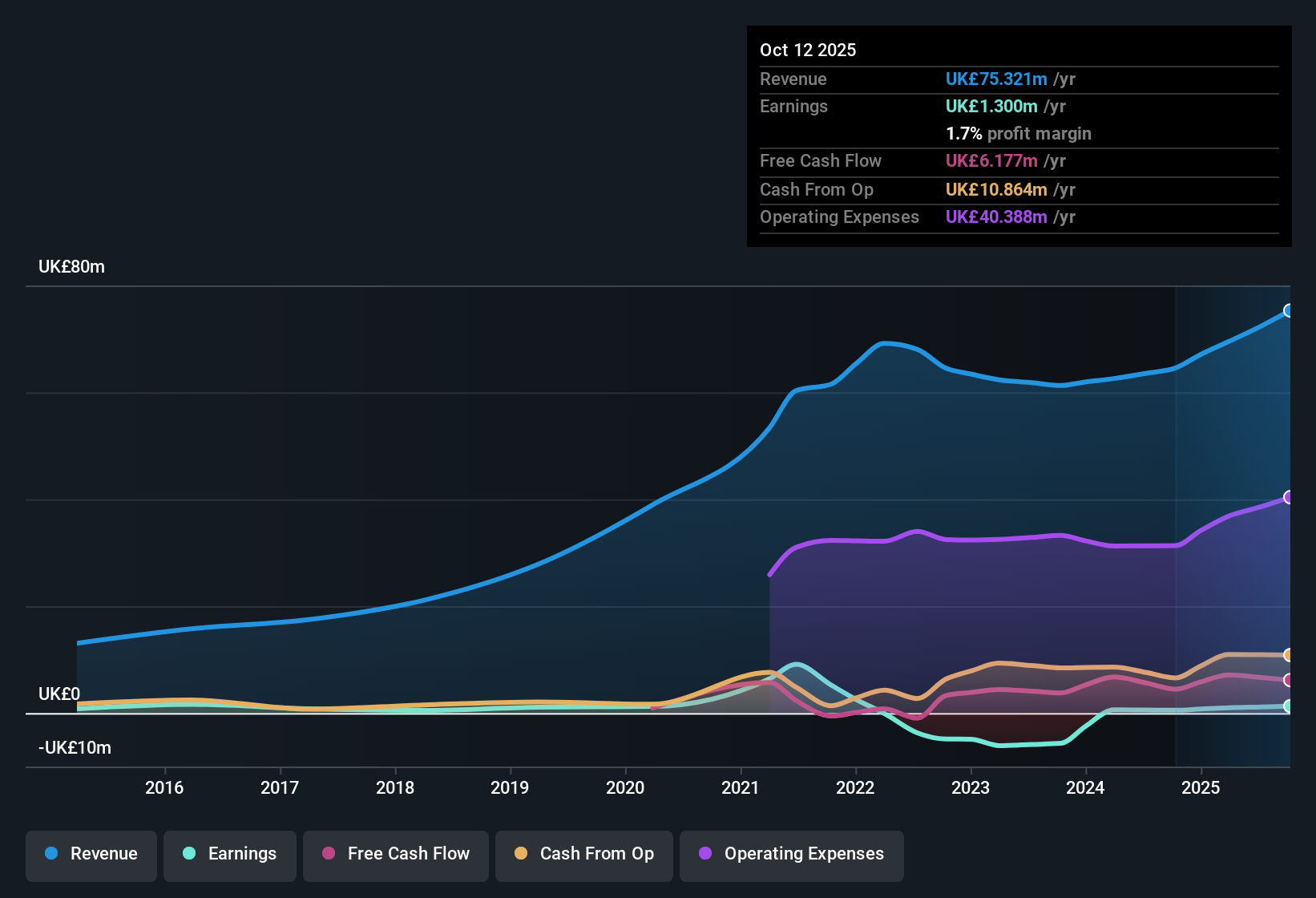Image resolution: width=1316 pixels, height=898 pixels.
Task: Select the 2022 year label on the axis
Action: pos(855,788)
